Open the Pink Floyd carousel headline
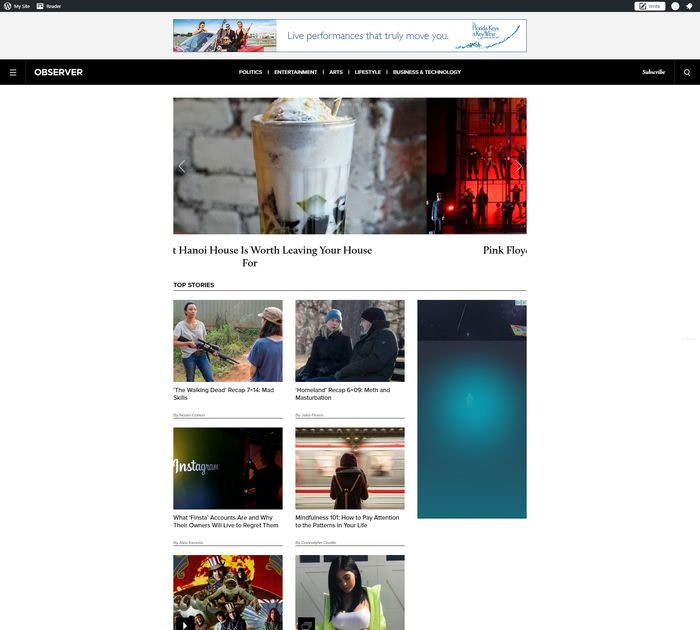The image size is (700, 630). point(504,250)
